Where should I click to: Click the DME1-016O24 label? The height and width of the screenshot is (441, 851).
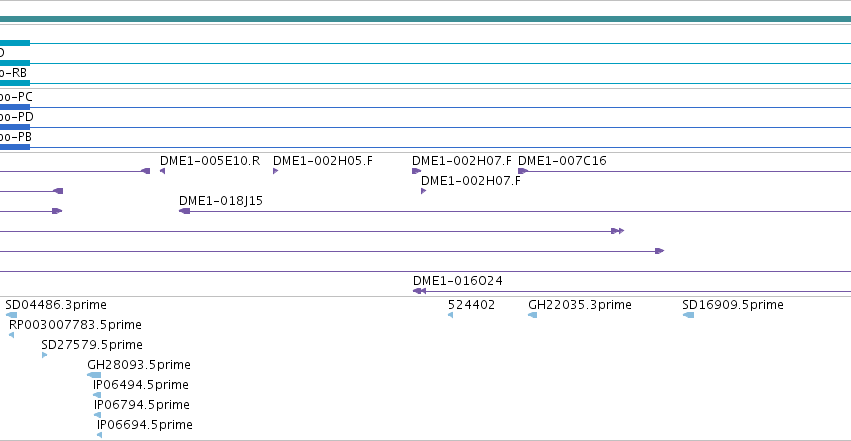[458, 281]
